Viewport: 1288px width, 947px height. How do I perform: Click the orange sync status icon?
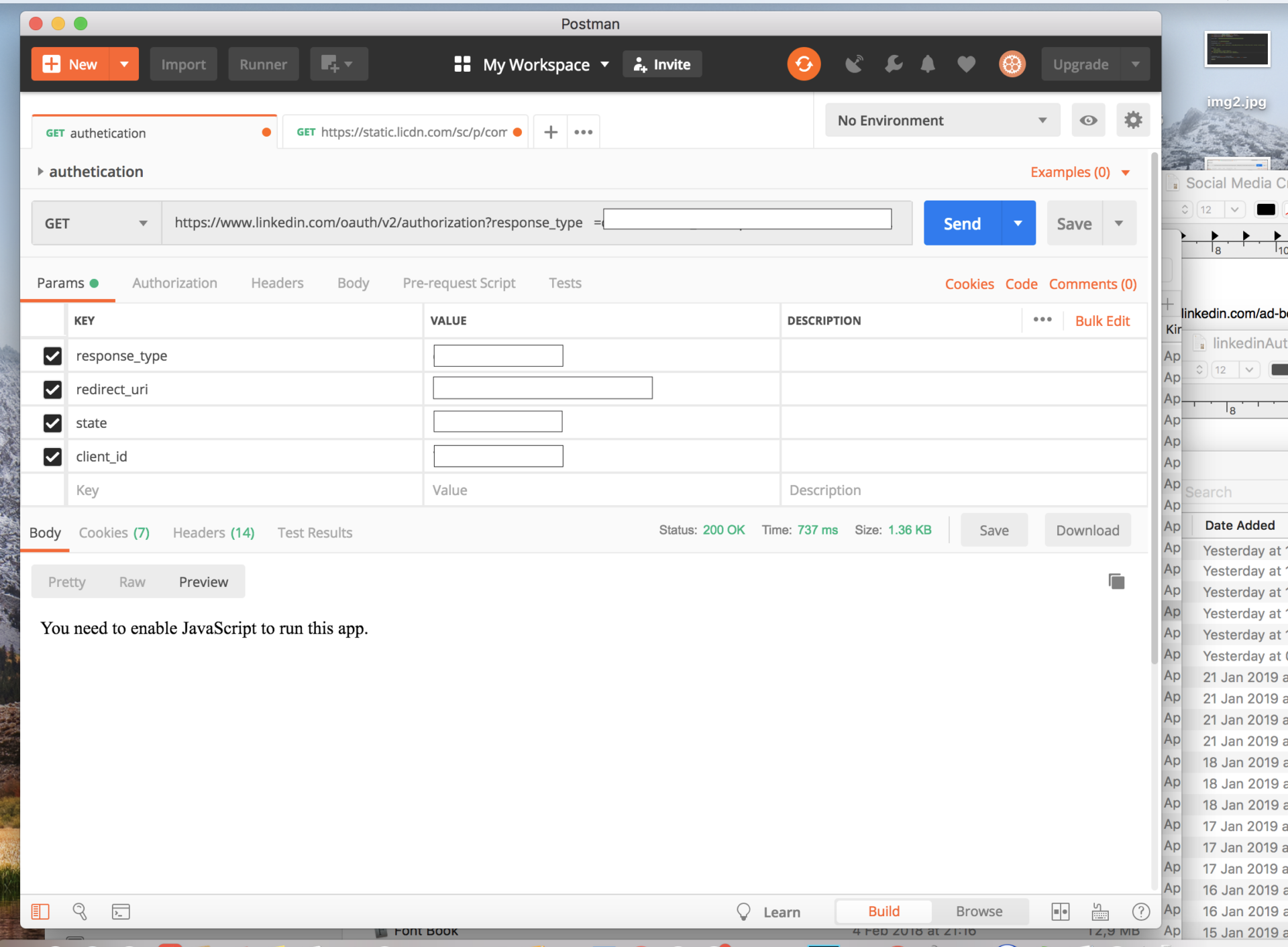804,64
